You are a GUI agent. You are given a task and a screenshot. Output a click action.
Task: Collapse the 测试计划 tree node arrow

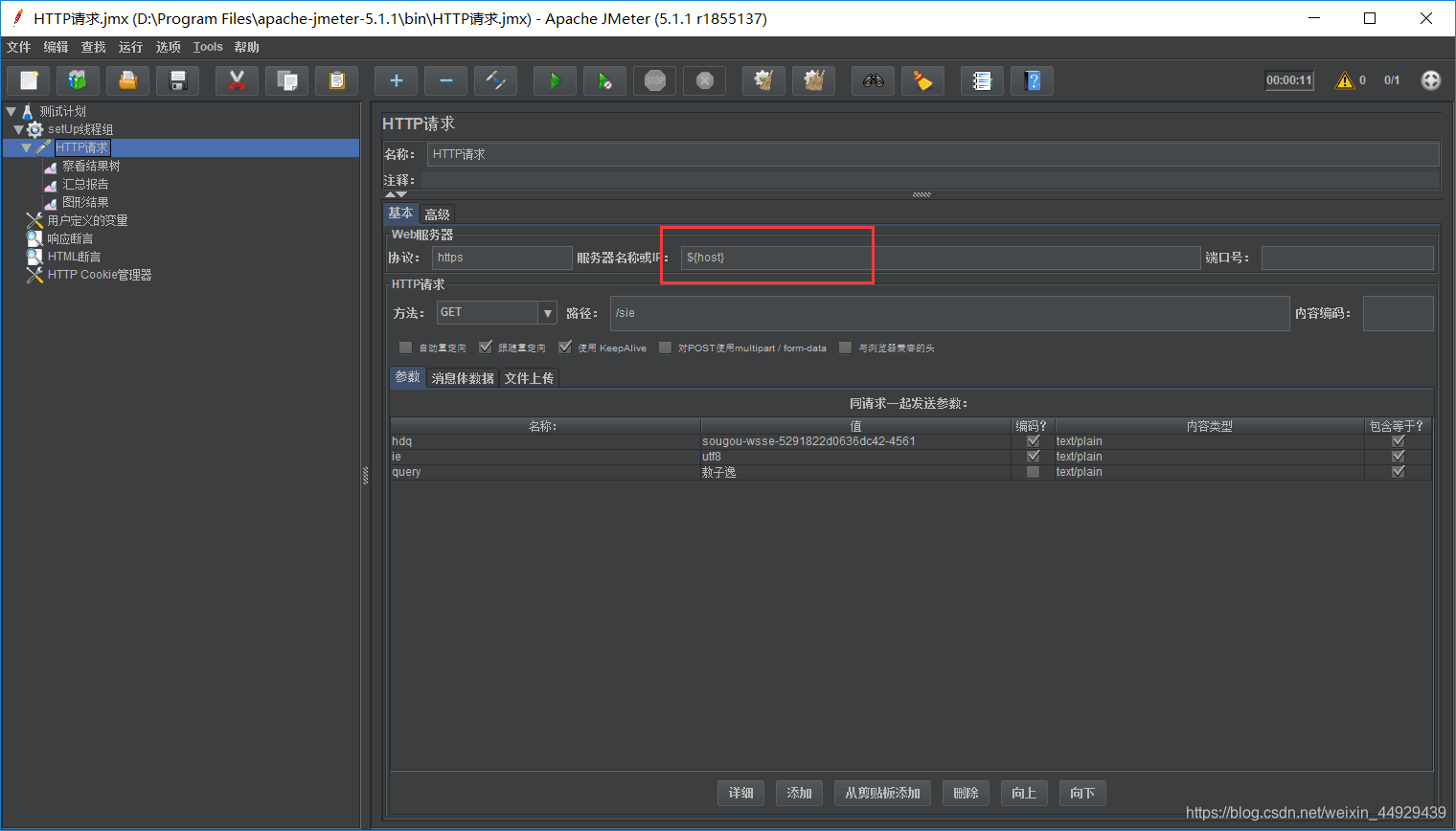pyautogui.click(x=11, y=112)
